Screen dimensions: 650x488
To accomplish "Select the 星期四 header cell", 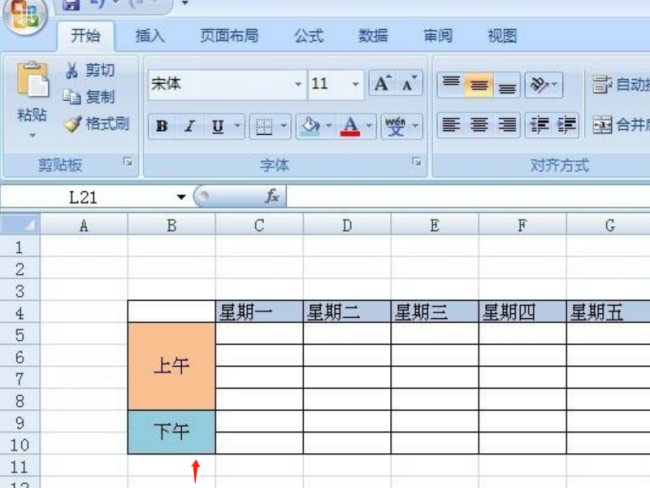I will coord(523,312).
